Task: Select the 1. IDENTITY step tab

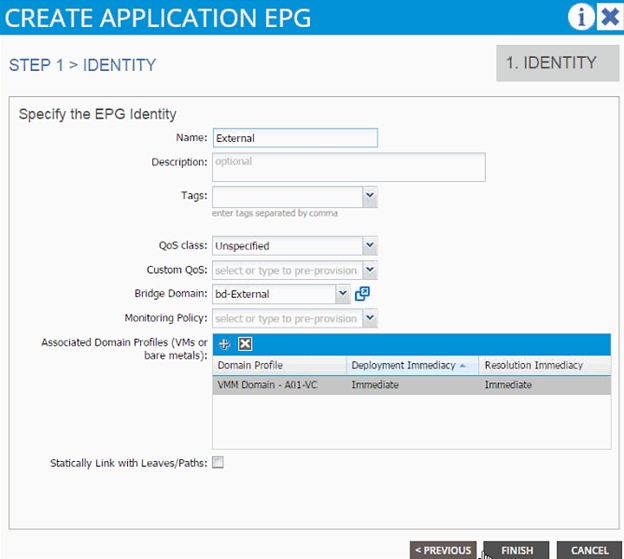Action: pyautogui.click(x=558, y=63)
